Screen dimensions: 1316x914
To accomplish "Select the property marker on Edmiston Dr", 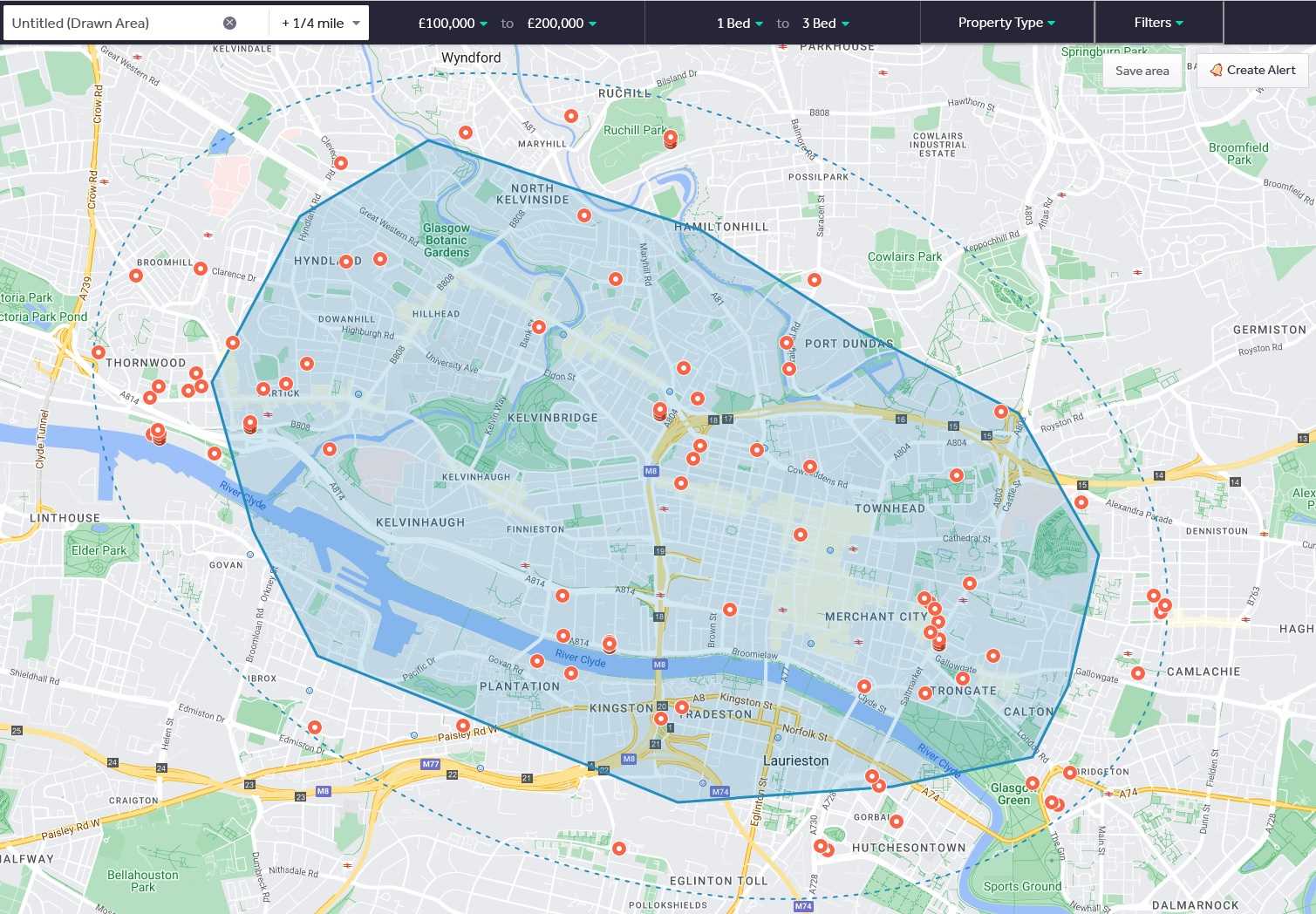I will pos(315,727).
